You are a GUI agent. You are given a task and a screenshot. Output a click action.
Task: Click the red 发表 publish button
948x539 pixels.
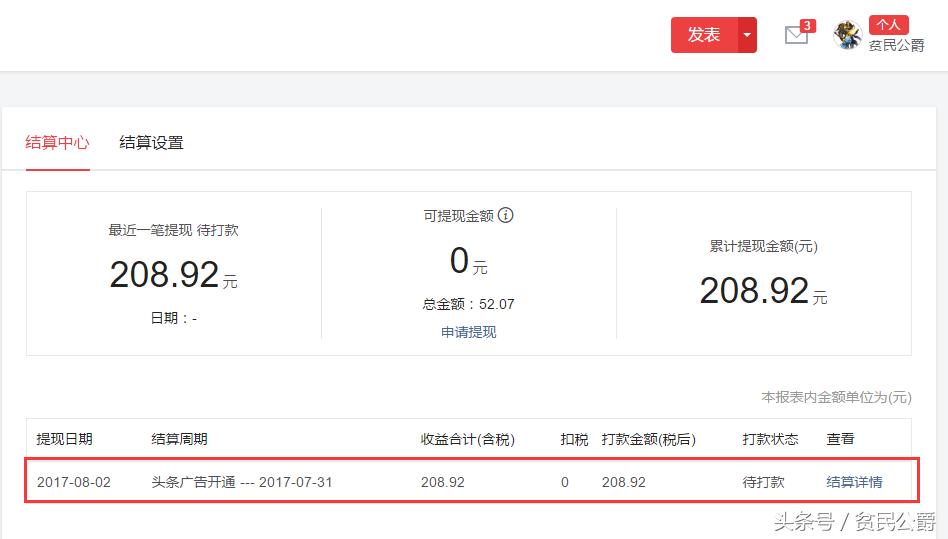pos(704,35)
